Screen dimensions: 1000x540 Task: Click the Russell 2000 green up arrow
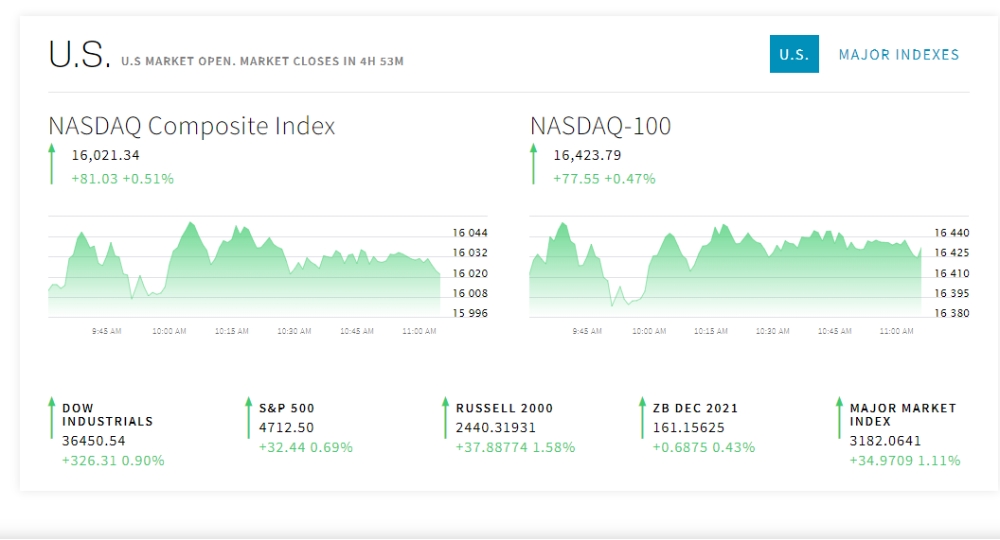446,418
